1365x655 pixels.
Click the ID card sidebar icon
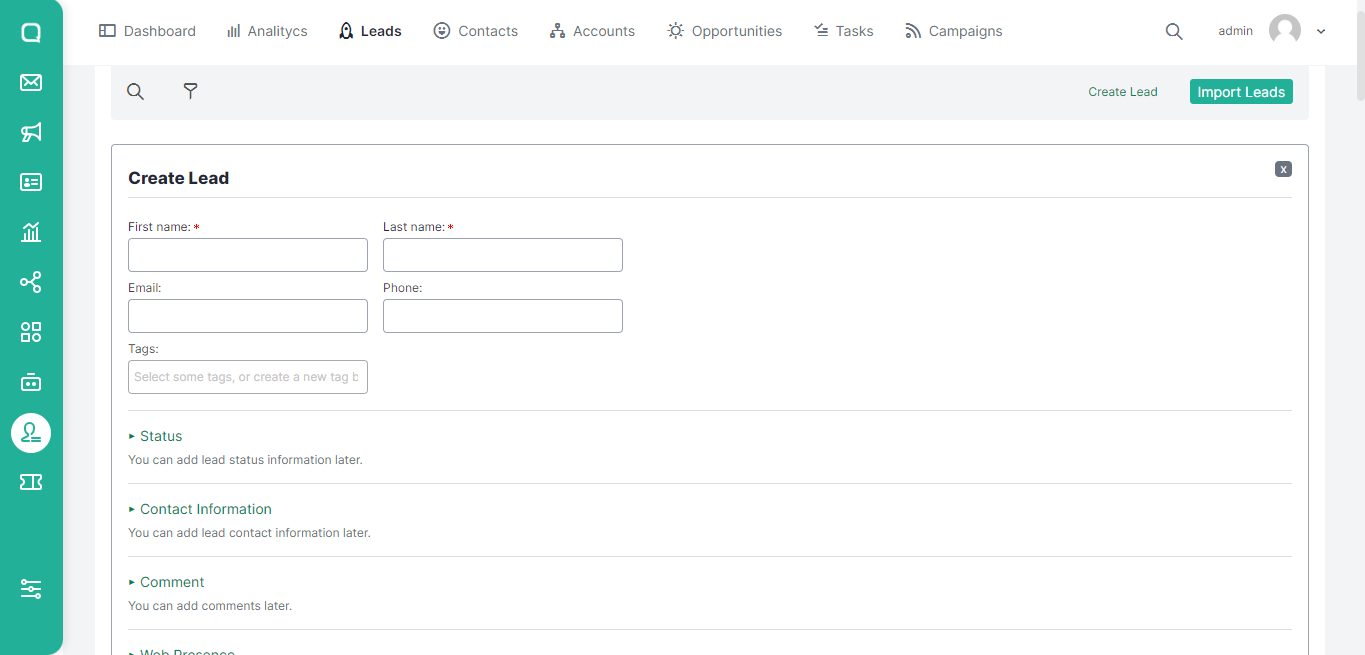(x=31, y=182)
